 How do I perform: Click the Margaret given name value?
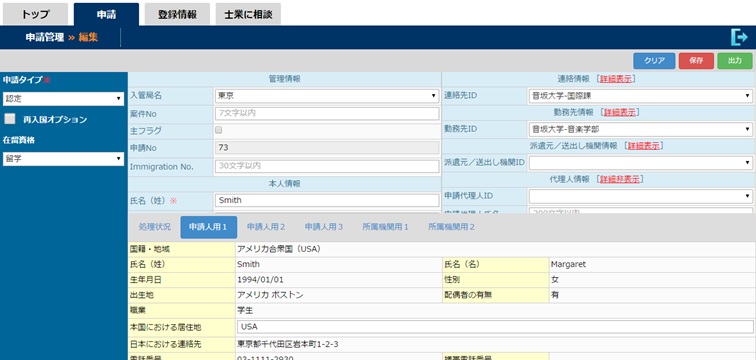coord(568,265)
